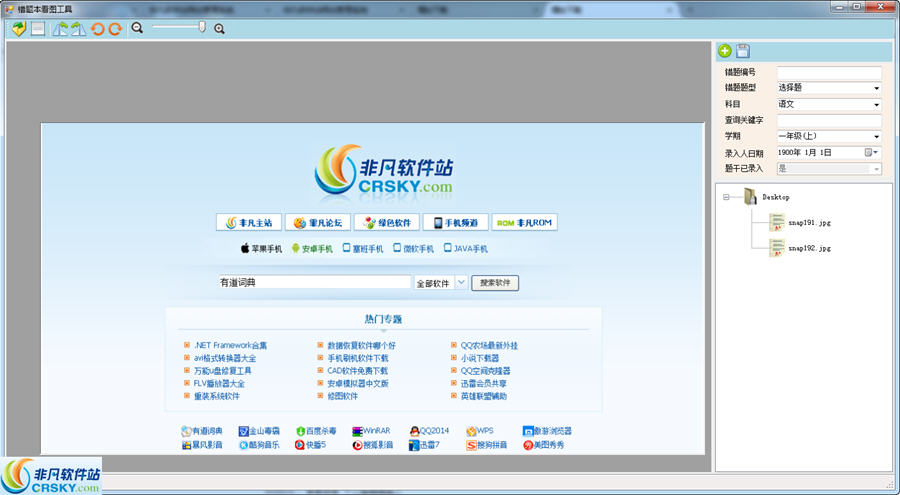Click the app icon in the title bar
The height and width of the screenshot is (495, 900).
click(9, 9)
